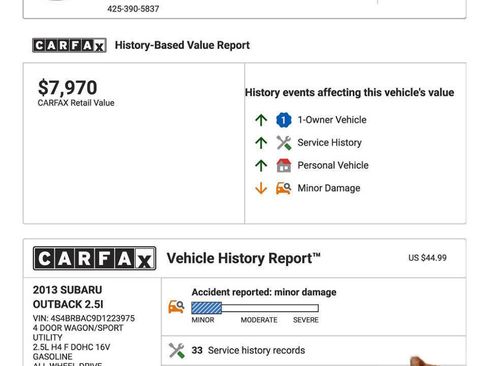Click the Minor Damage text
Image resolution: width=488 pixels, height=366 pixels.
tap(329, 188)
